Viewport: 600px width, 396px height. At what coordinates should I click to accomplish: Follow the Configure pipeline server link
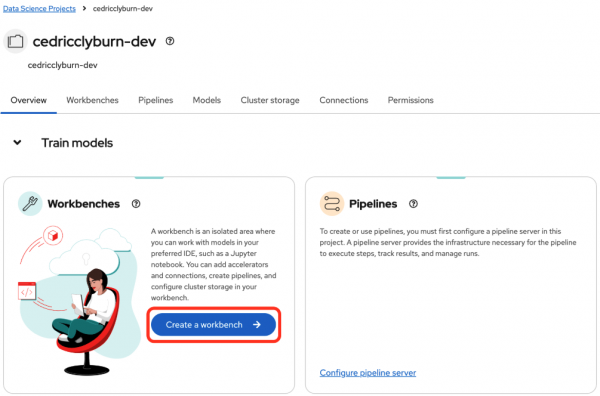[368, 373]
